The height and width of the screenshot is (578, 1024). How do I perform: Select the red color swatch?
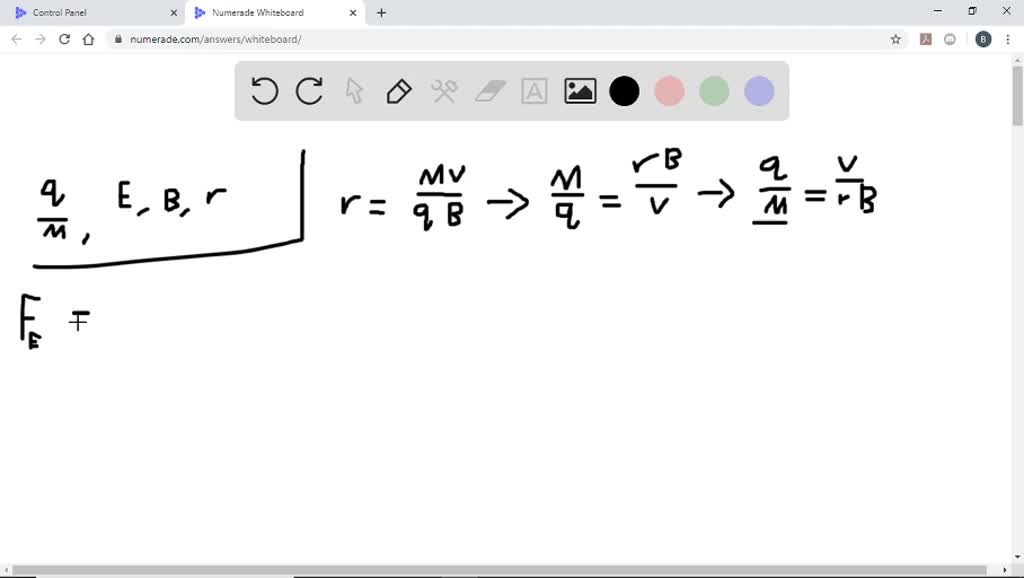point(669,91)
